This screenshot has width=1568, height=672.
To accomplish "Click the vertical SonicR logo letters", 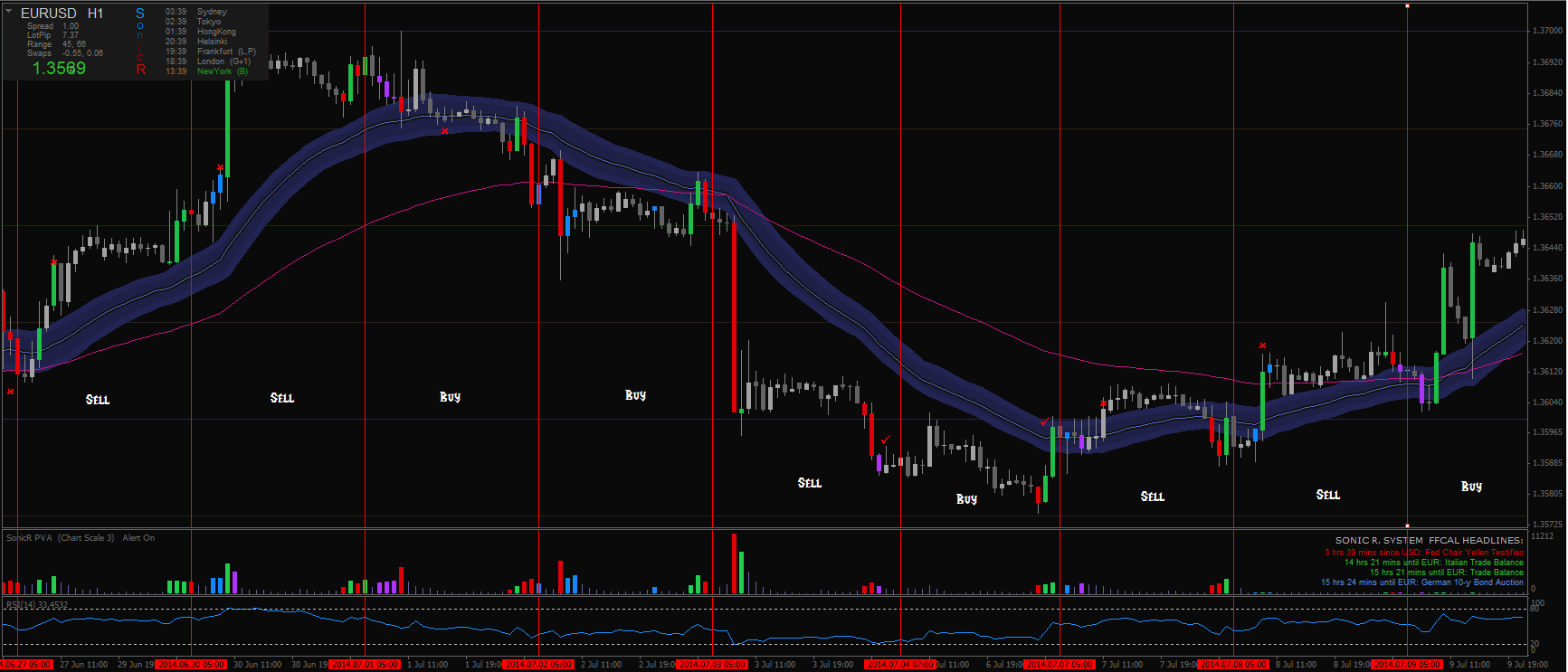I will click(x=140, y=42).
